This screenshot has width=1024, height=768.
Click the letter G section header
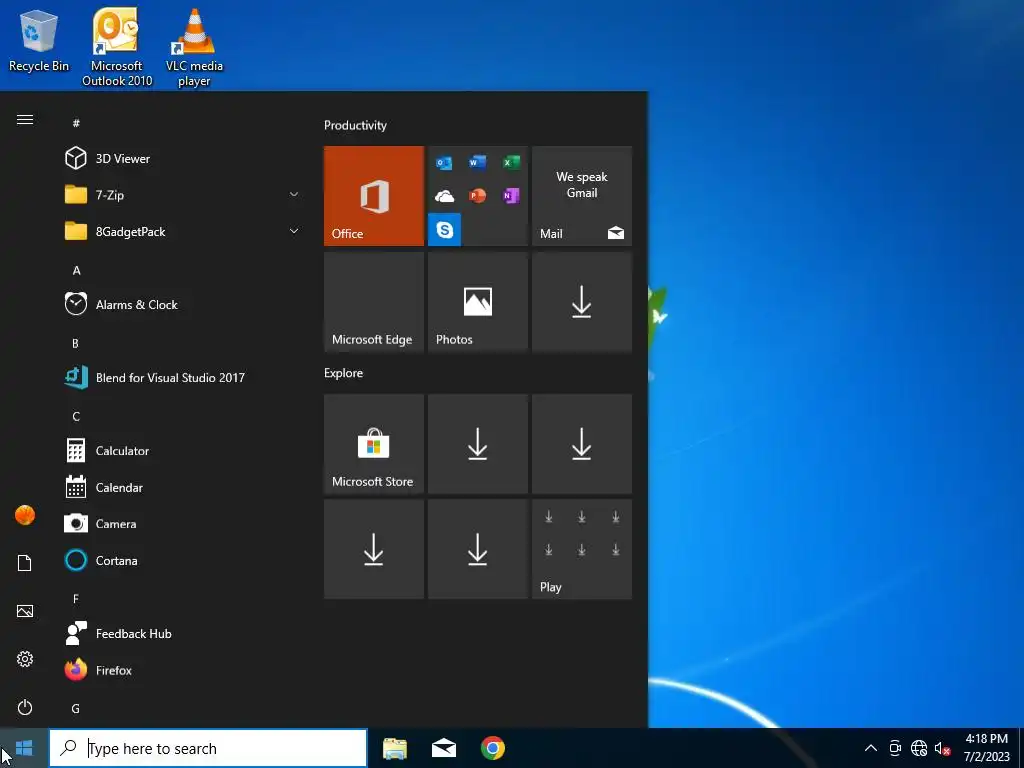coord(76,709)
